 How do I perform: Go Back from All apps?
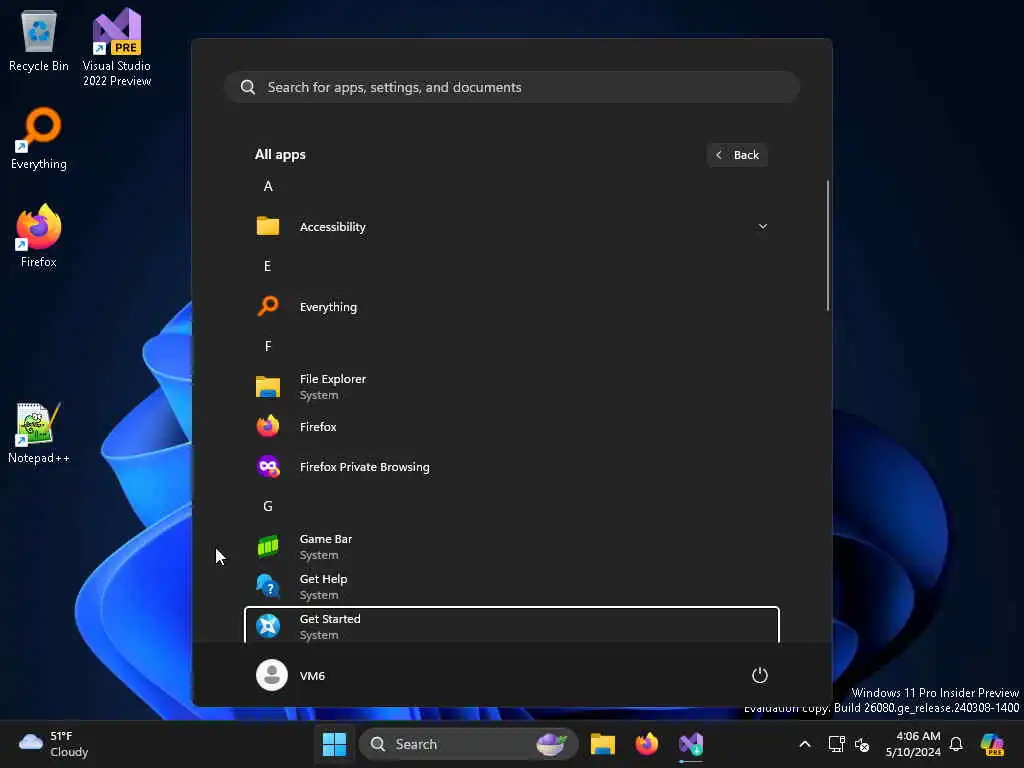[737, 155]
